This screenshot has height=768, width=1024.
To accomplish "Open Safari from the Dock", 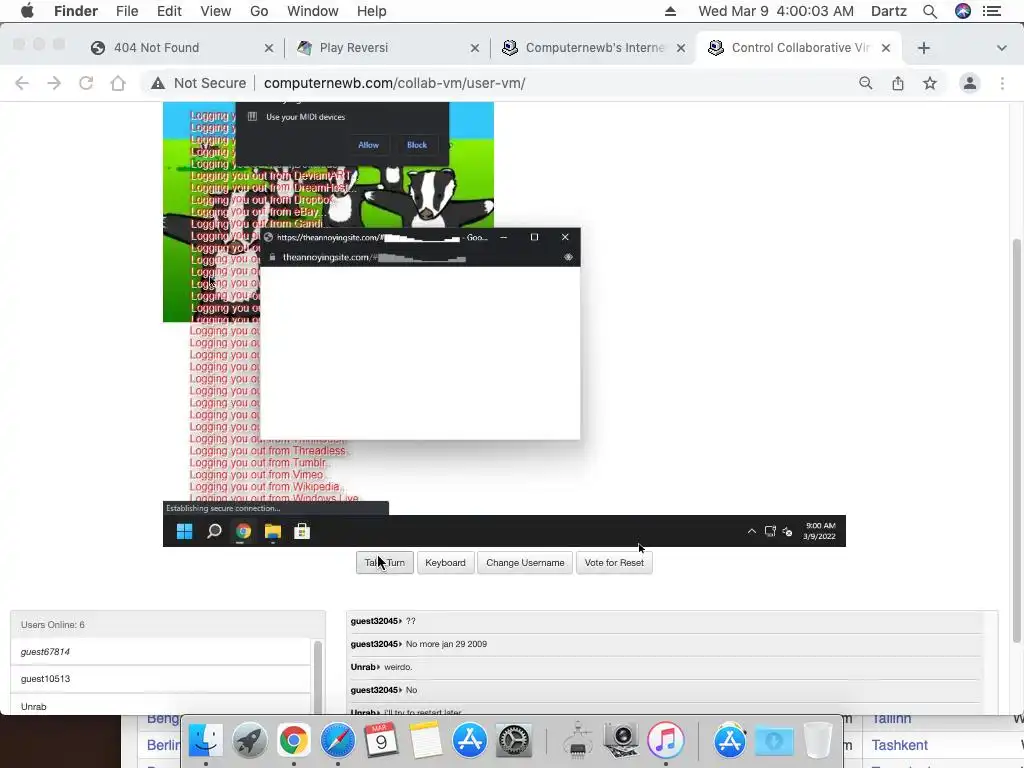I will [337, 741].
